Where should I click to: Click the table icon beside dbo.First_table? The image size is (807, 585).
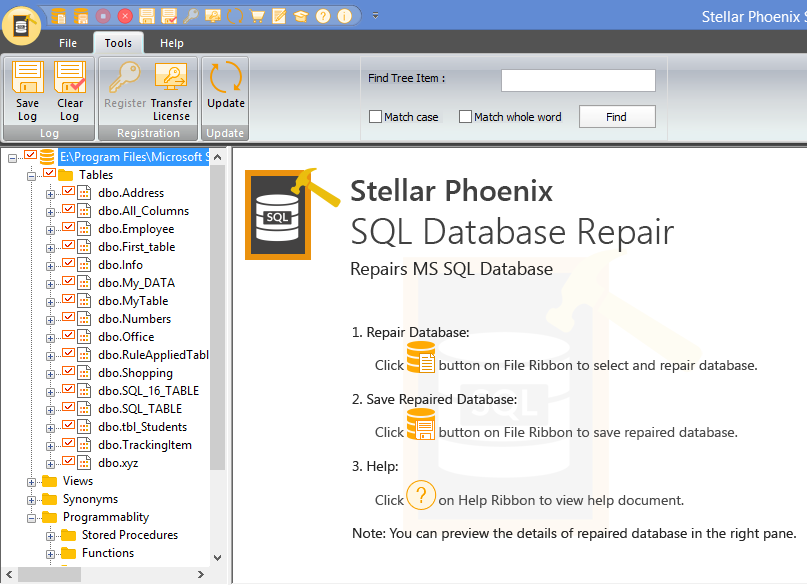click(x=84, y=247)
